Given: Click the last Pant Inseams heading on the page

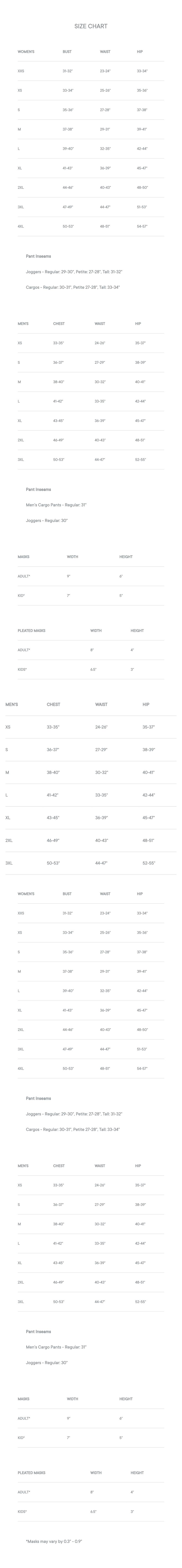Looking at the screenshot, I should (38, 1332).
